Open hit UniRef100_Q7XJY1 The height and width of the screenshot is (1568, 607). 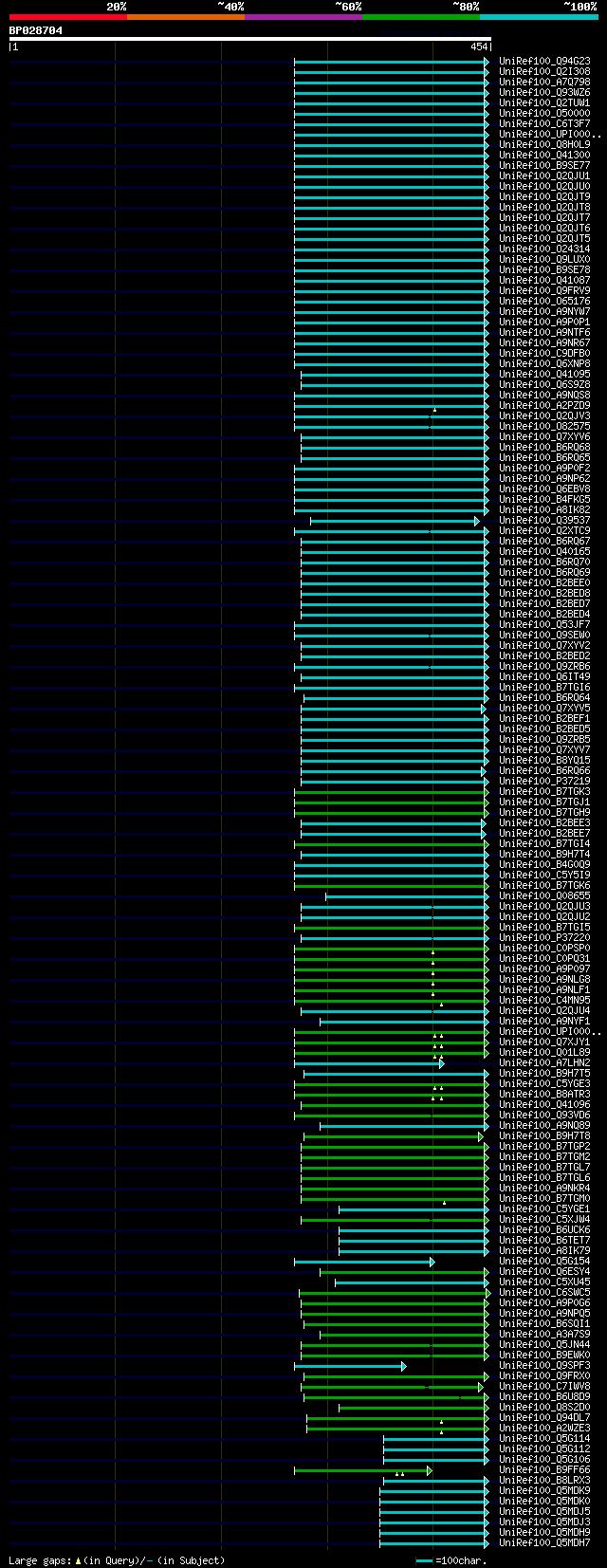[x=544, y=1042]
